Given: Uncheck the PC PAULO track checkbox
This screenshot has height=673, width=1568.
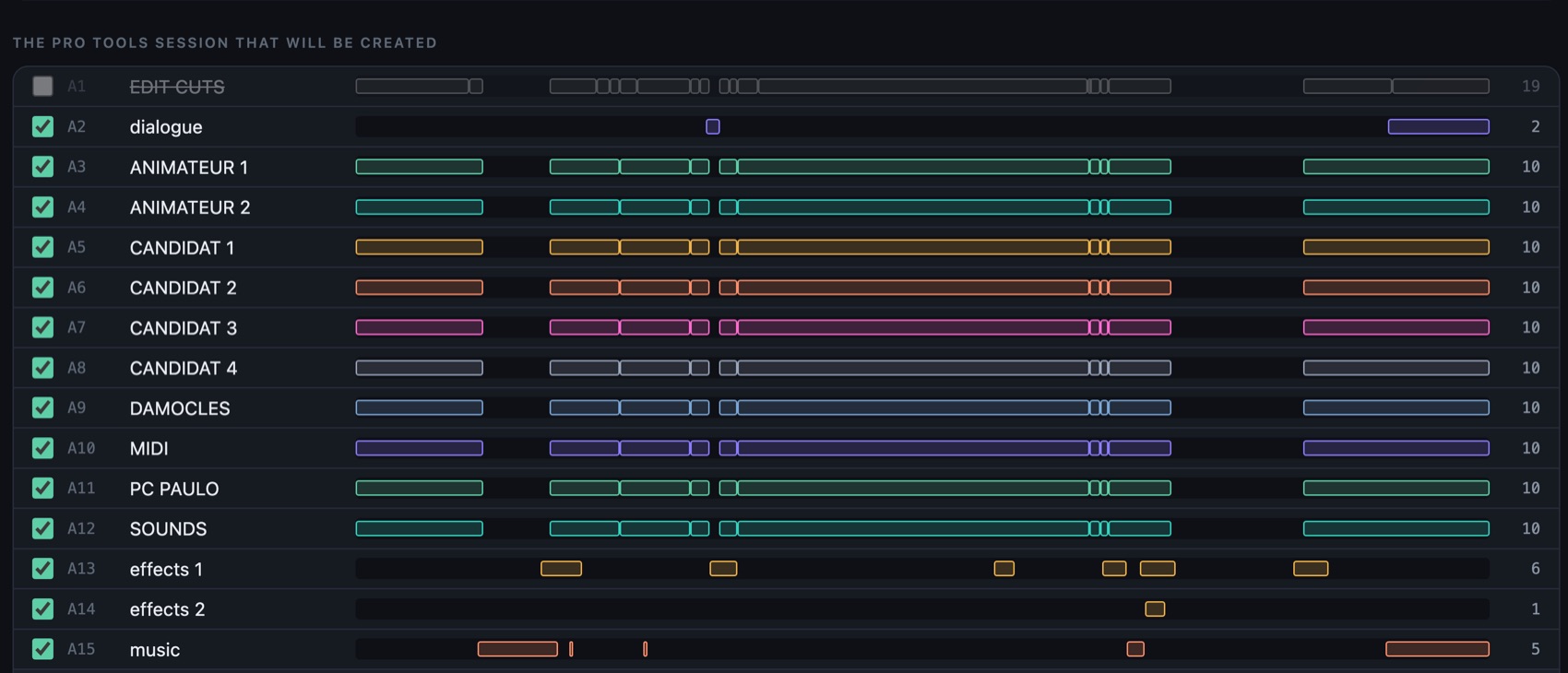Looking at the screenshot, I should [42, 488].
